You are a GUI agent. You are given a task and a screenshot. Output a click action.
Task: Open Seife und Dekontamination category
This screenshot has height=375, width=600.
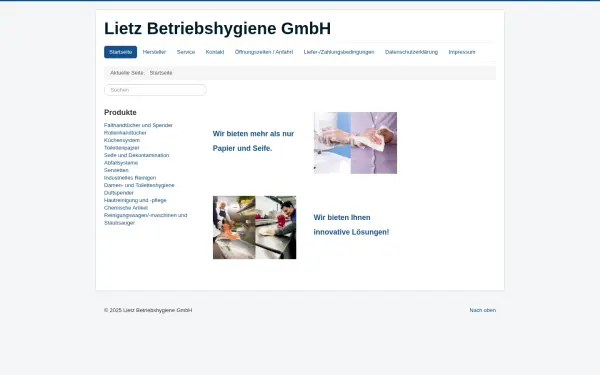tap(136, 155)
